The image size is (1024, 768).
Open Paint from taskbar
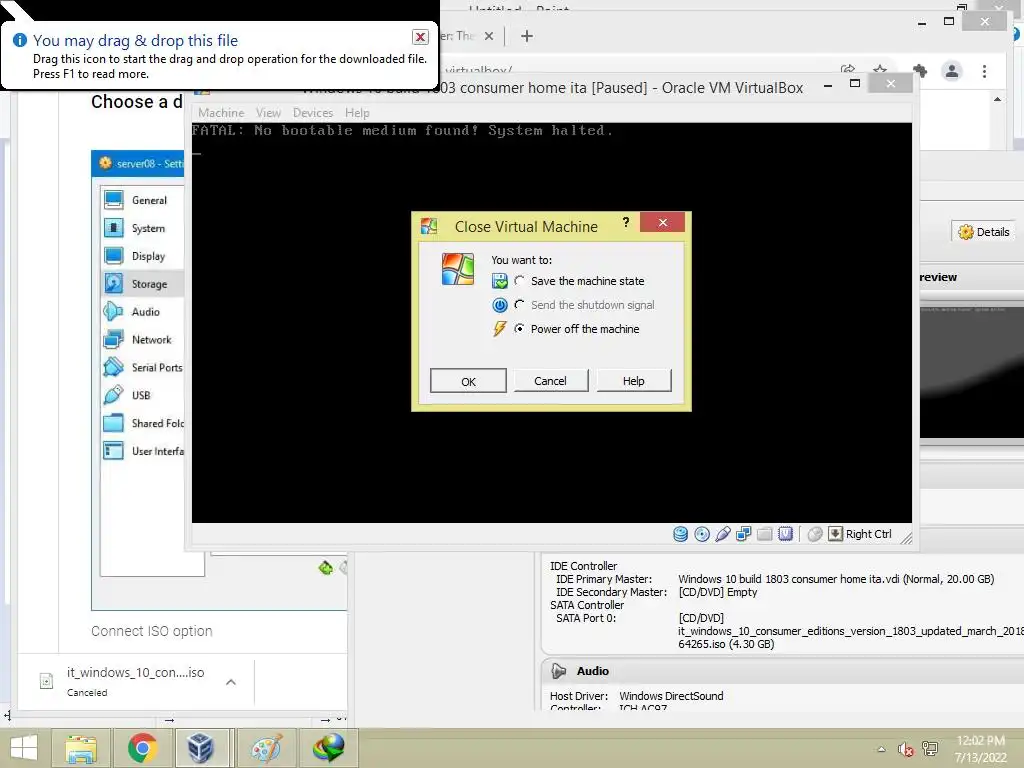[266, 748]
